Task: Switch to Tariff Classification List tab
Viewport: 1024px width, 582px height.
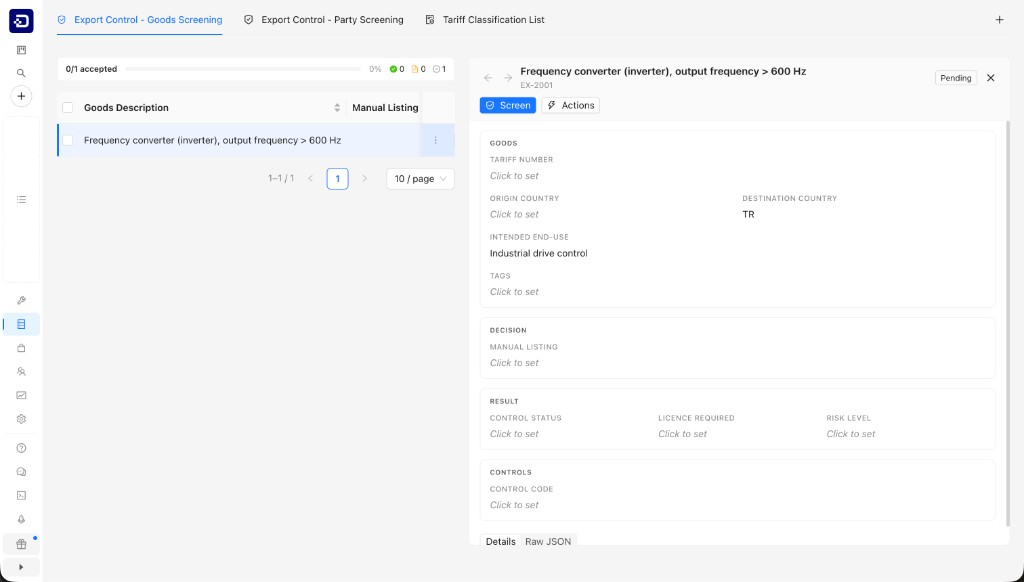Action: [485, 20]
